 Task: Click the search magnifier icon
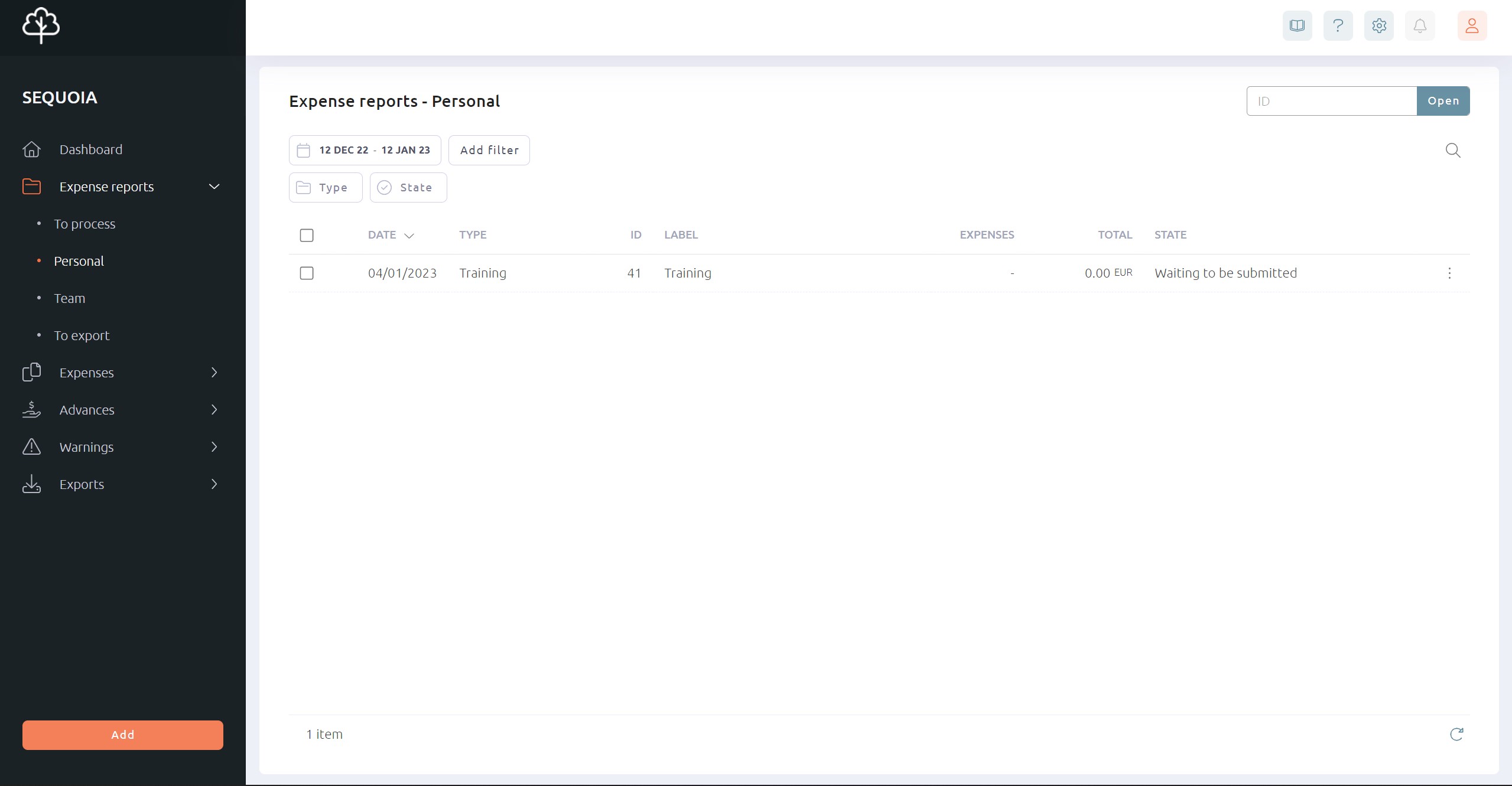(x=1452, y=151)
